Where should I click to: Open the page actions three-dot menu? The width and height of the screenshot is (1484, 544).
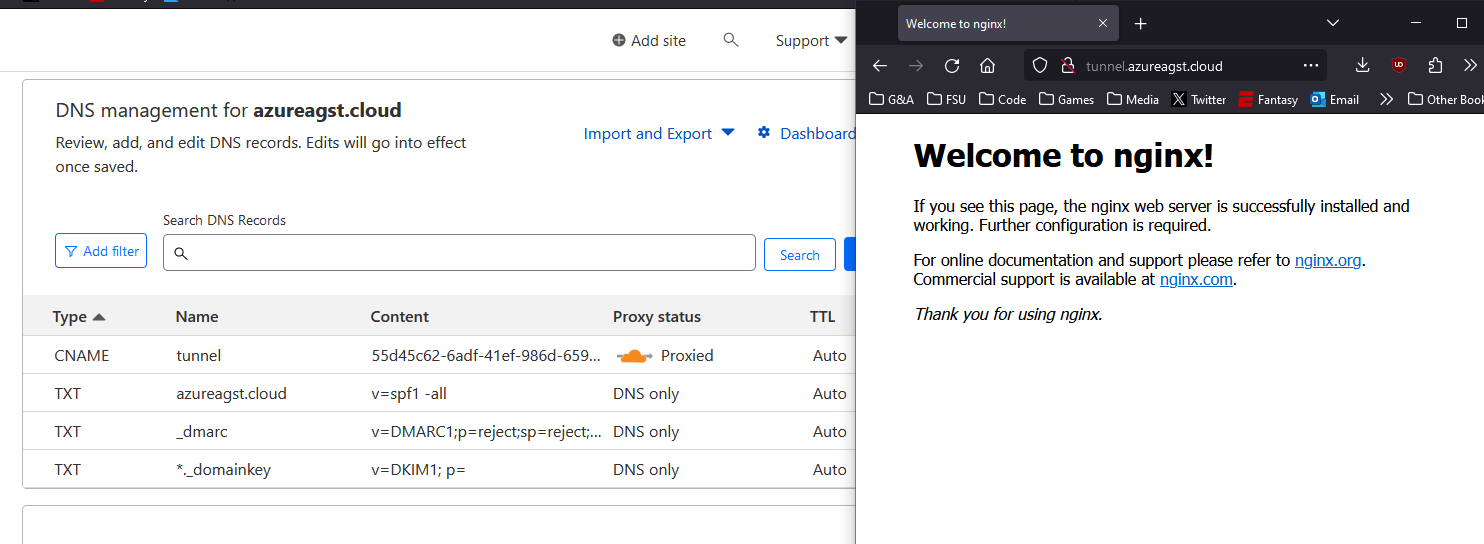pos(1311,66)
